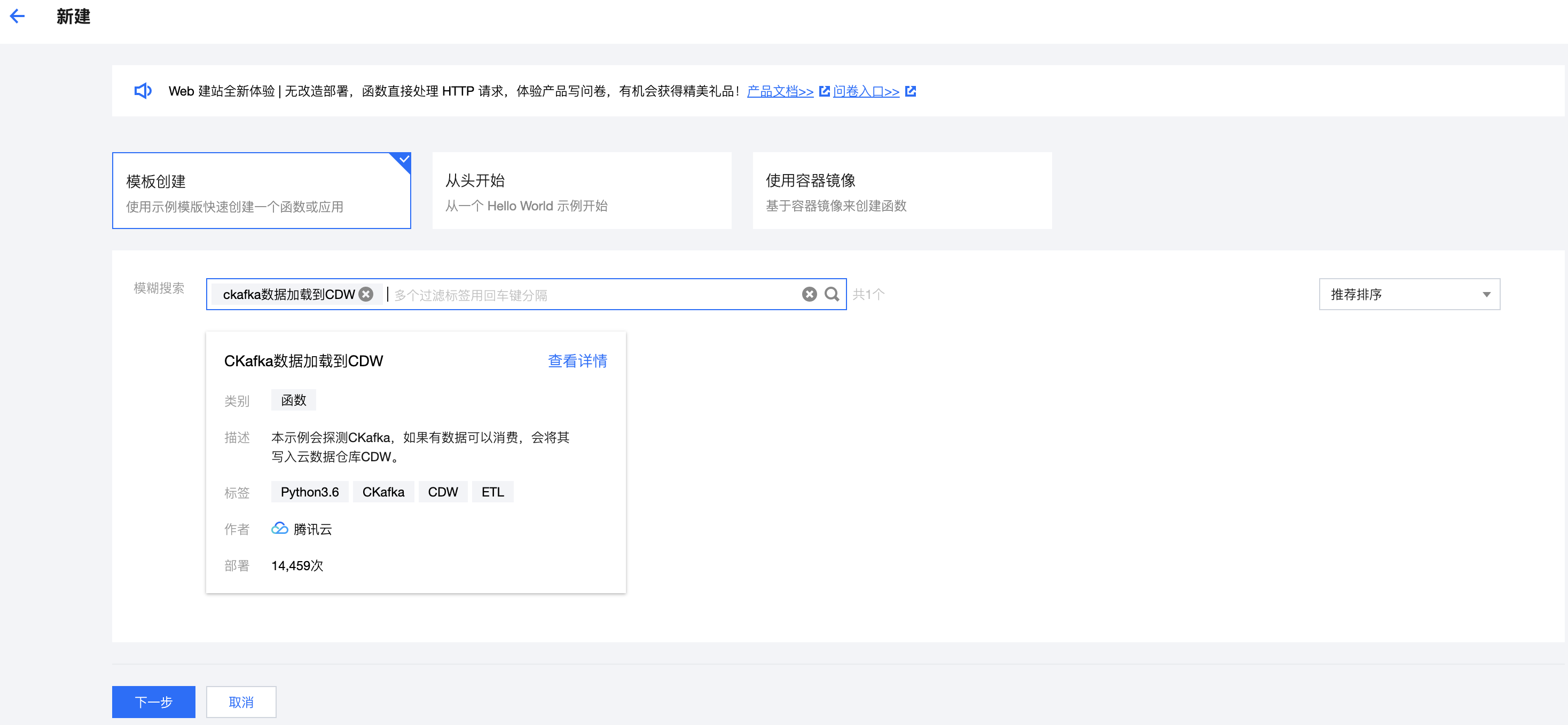Select the 模板创建 creation option card
Viewport: 1568px width, 725px height.
click(x=262, y=191)
